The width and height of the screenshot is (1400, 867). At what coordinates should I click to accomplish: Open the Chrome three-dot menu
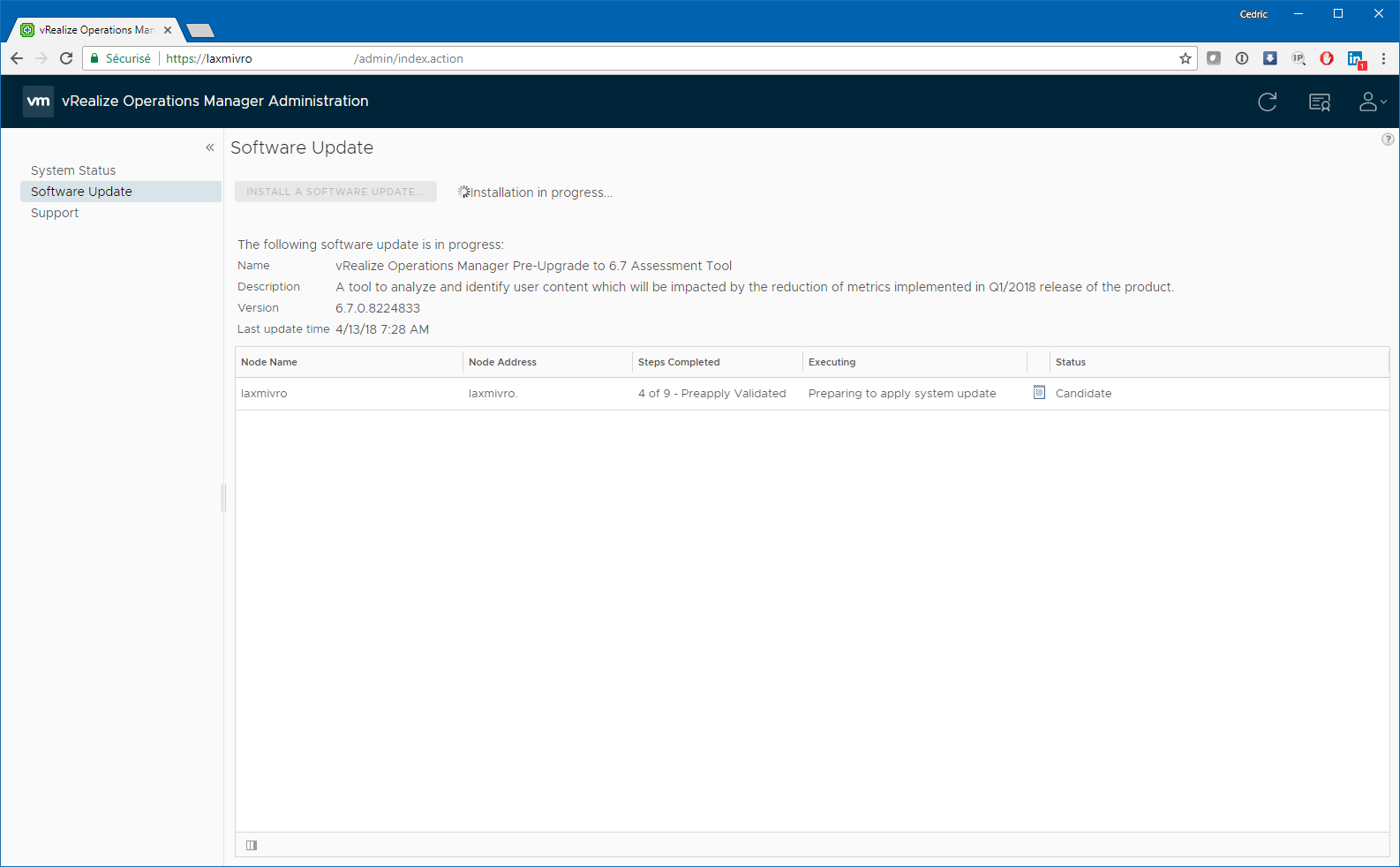[1383, 58]
